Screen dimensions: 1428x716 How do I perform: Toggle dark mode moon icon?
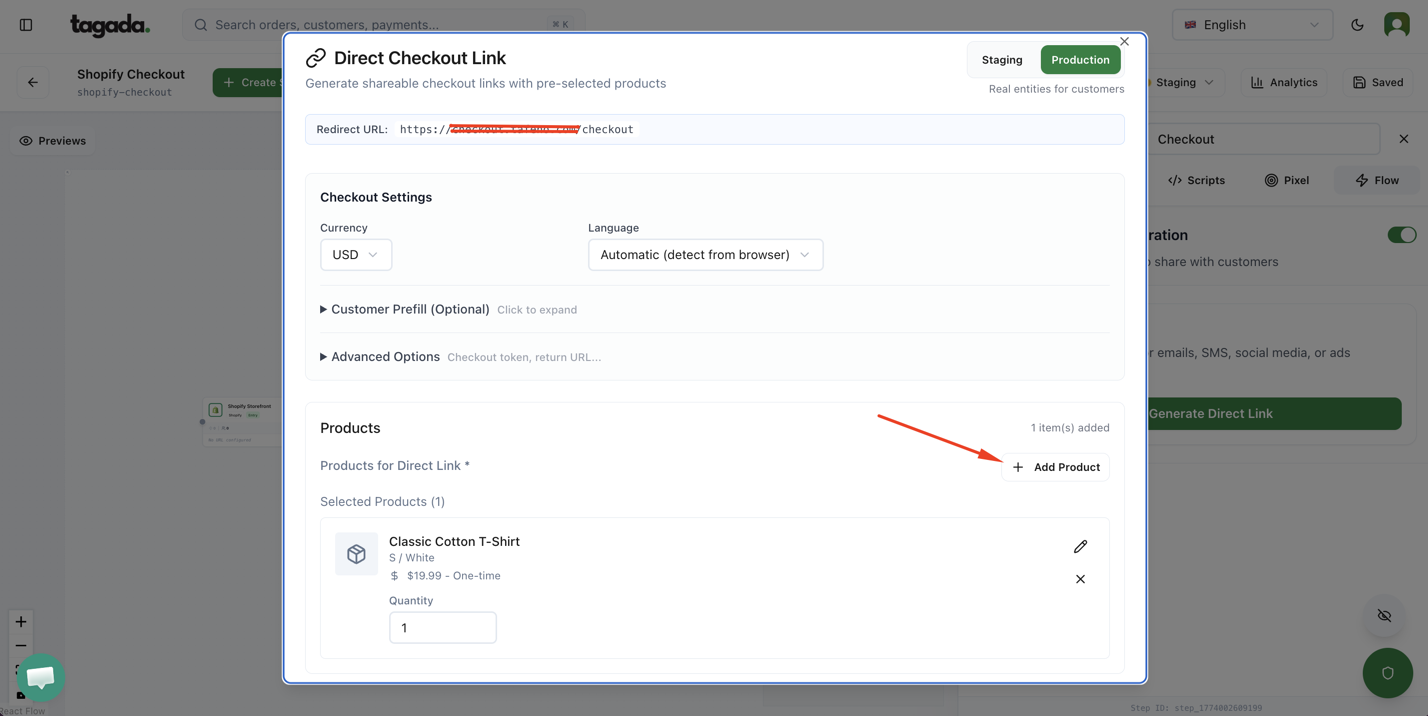[1357, 25]
